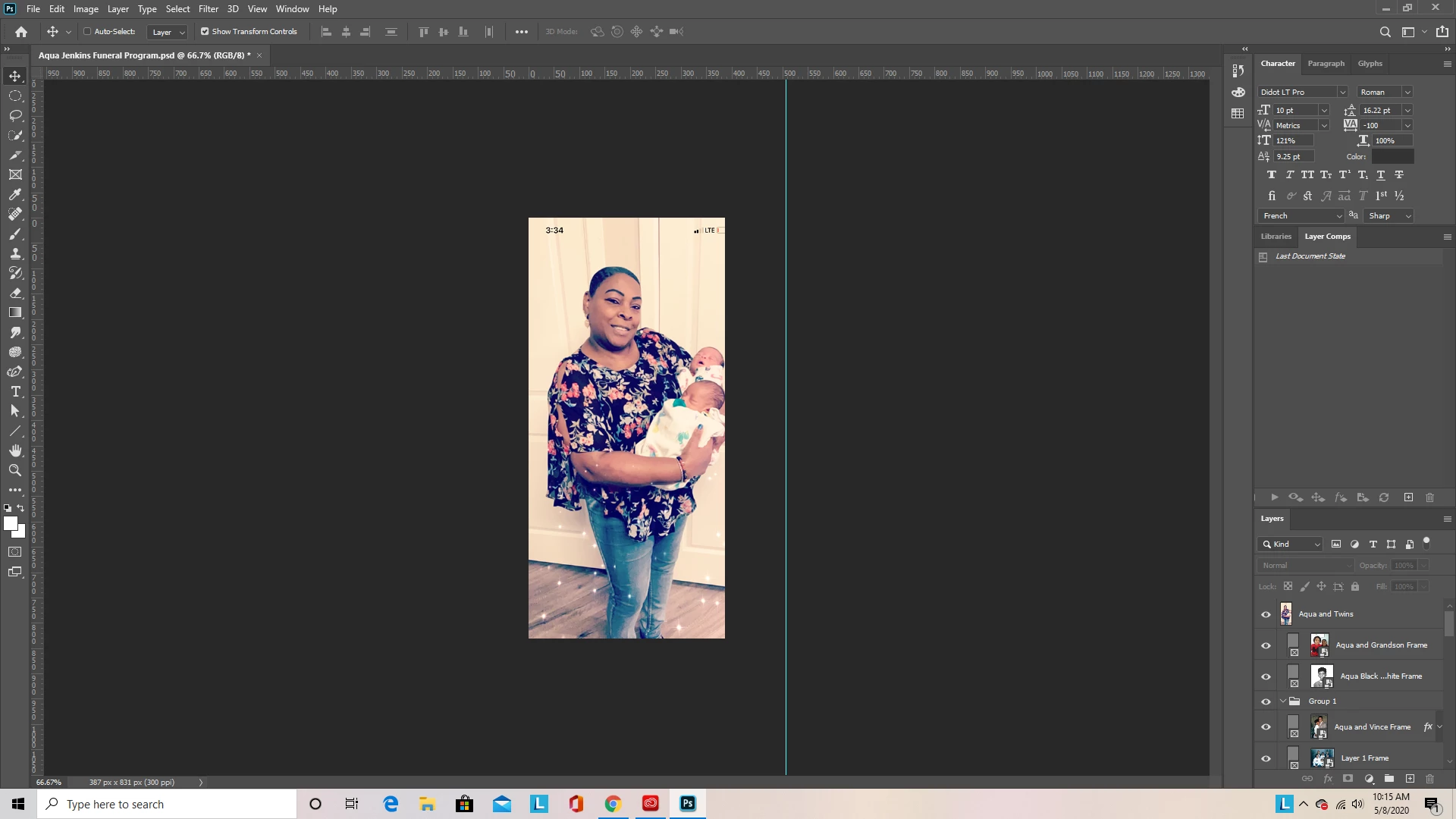Select the Eyedropper tool
This screenshot has width=1456, height=819.
(15, 194)
